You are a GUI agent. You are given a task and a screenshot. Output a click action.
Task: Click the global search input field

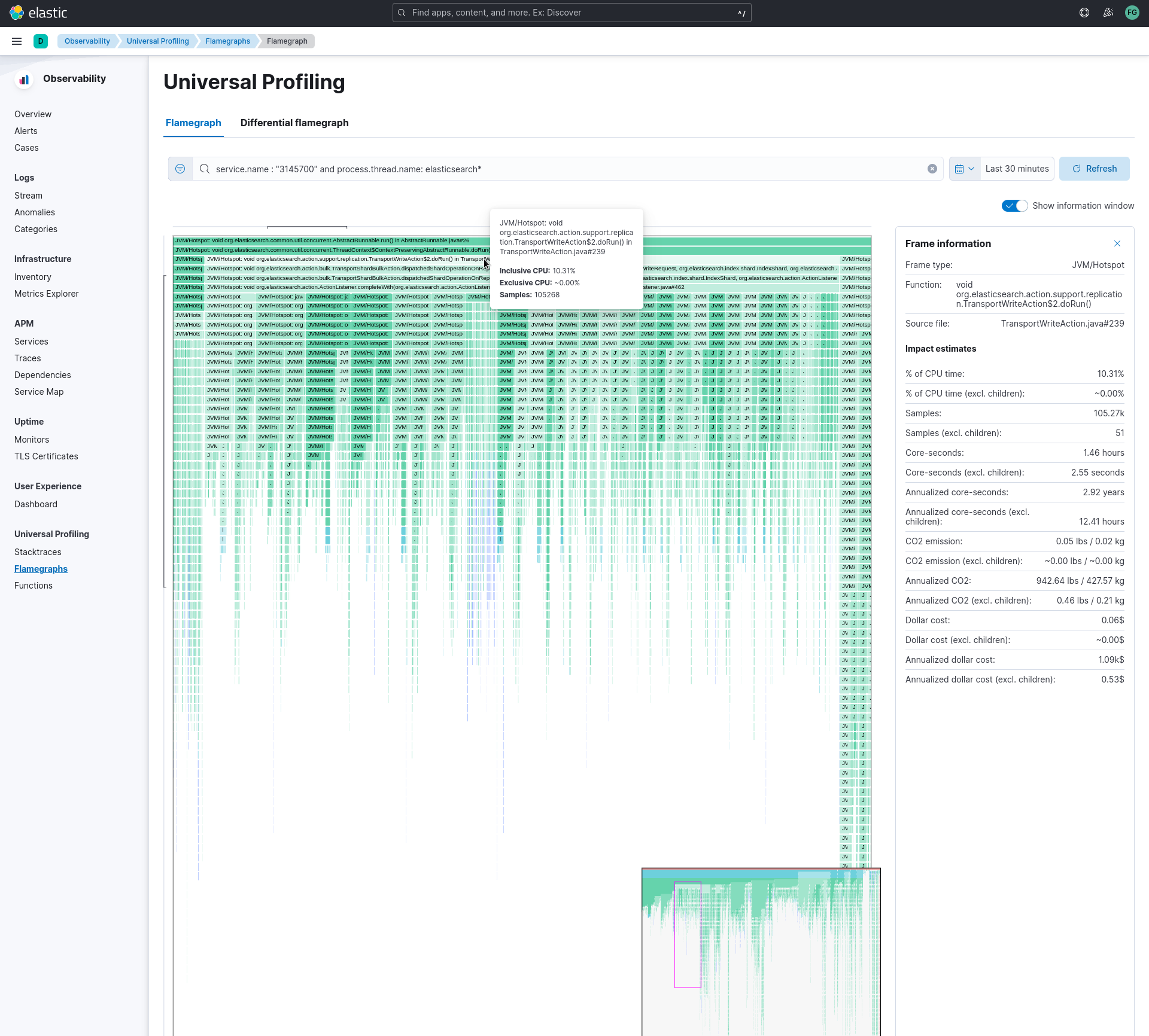(x=572, y=13)
